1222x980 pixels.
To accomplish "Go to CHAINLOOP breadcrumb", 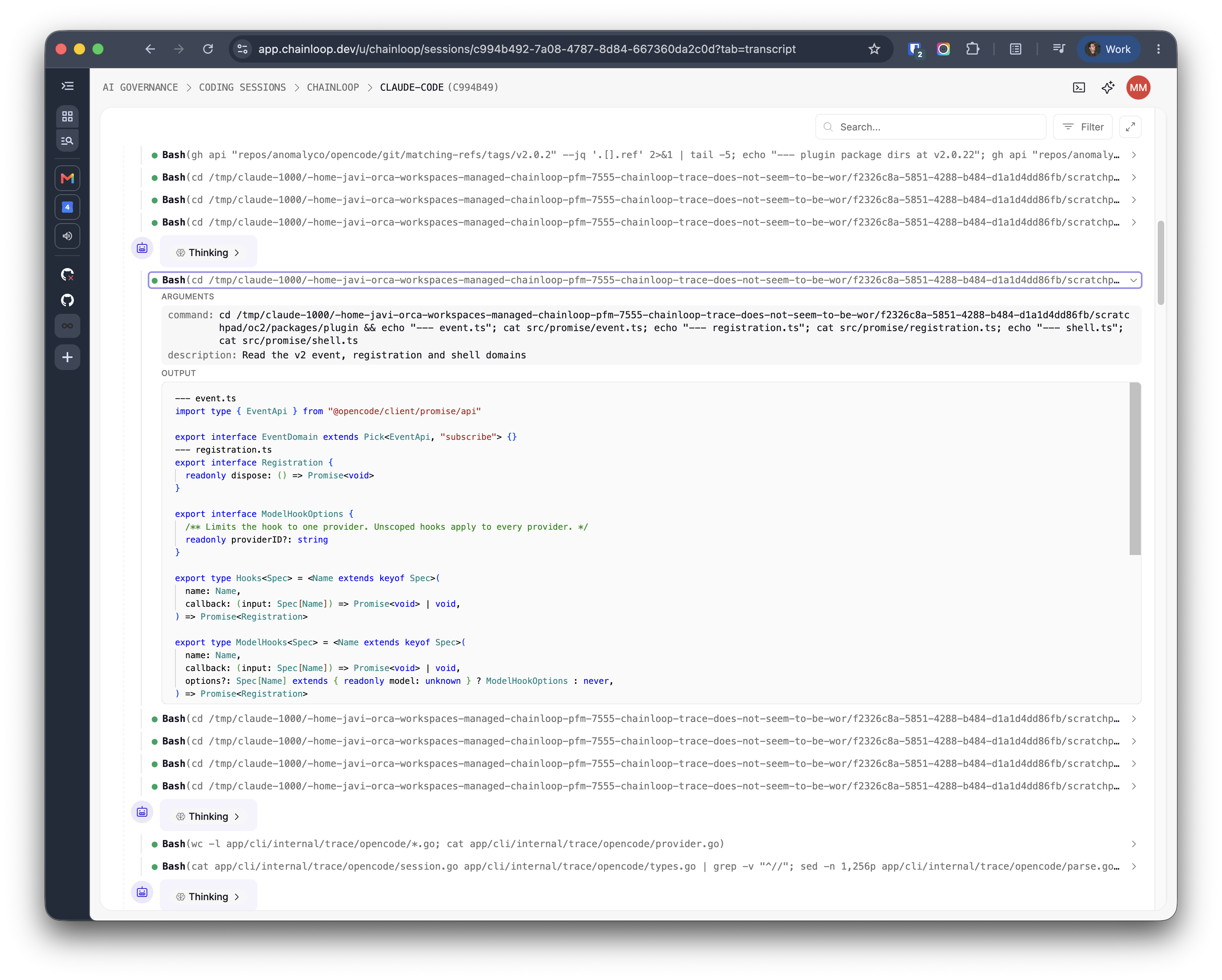I will click(333, 87).
